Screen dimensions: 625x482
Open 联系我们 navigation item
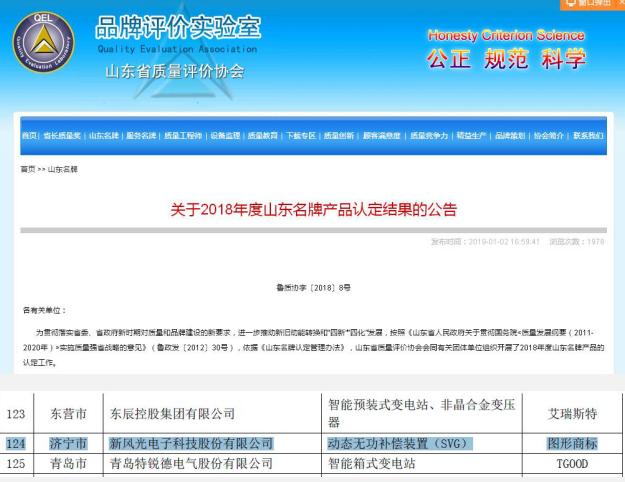[x=587, y=135]
